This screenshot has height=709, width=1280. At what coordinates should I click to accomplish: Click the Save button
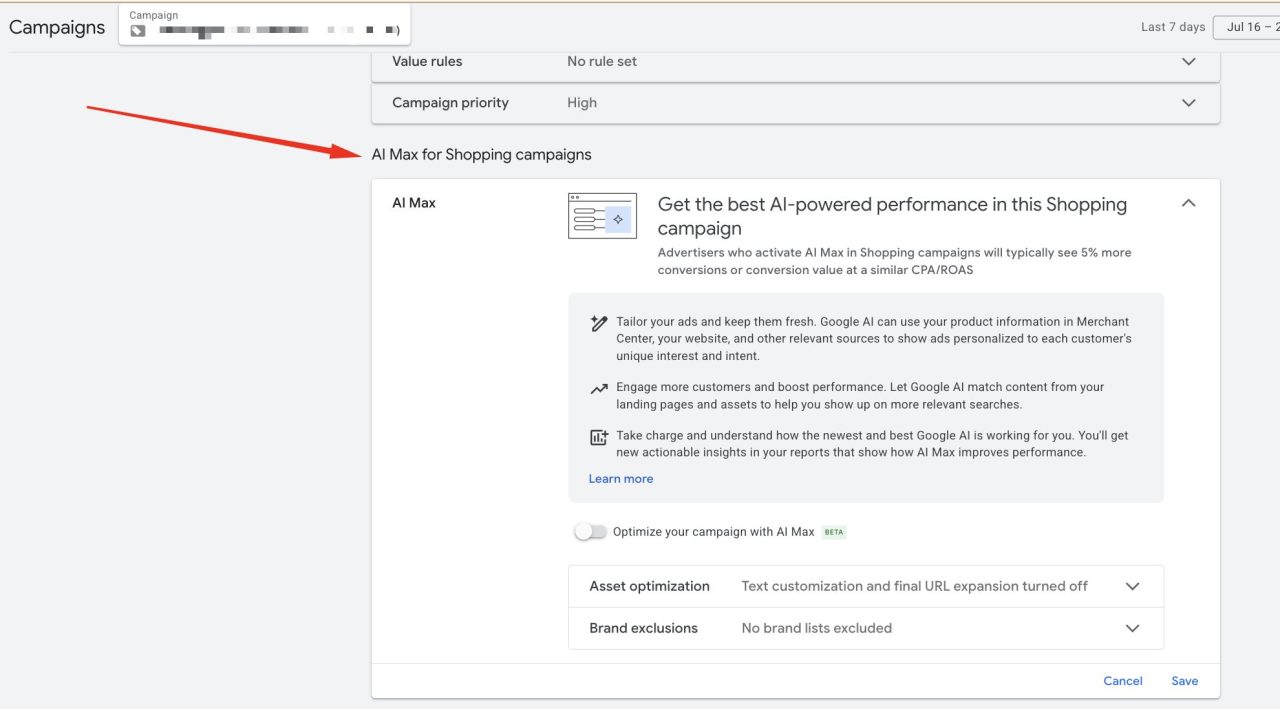pyautogui.click(x=1184, y=681)
